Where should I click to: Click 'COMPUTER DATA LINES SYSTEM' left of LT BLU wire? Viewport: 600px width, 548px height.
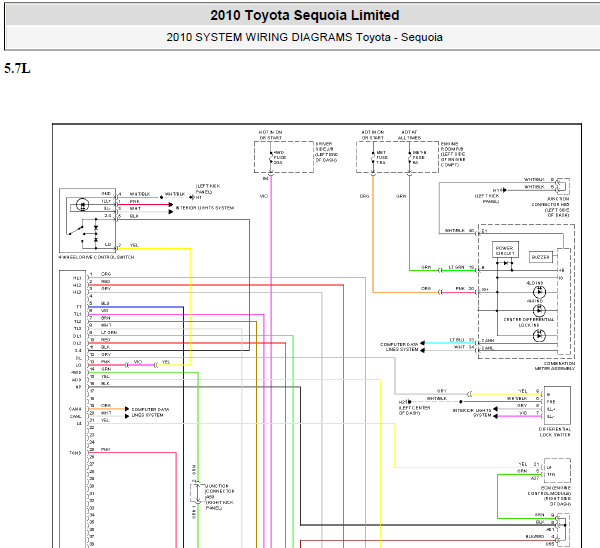tap(399, 347)
